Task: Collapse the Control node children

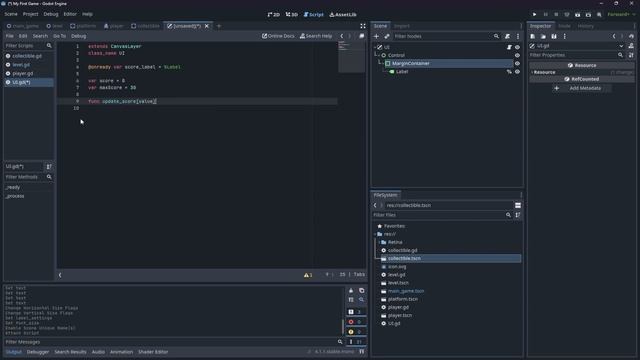Action: [378, 55]
